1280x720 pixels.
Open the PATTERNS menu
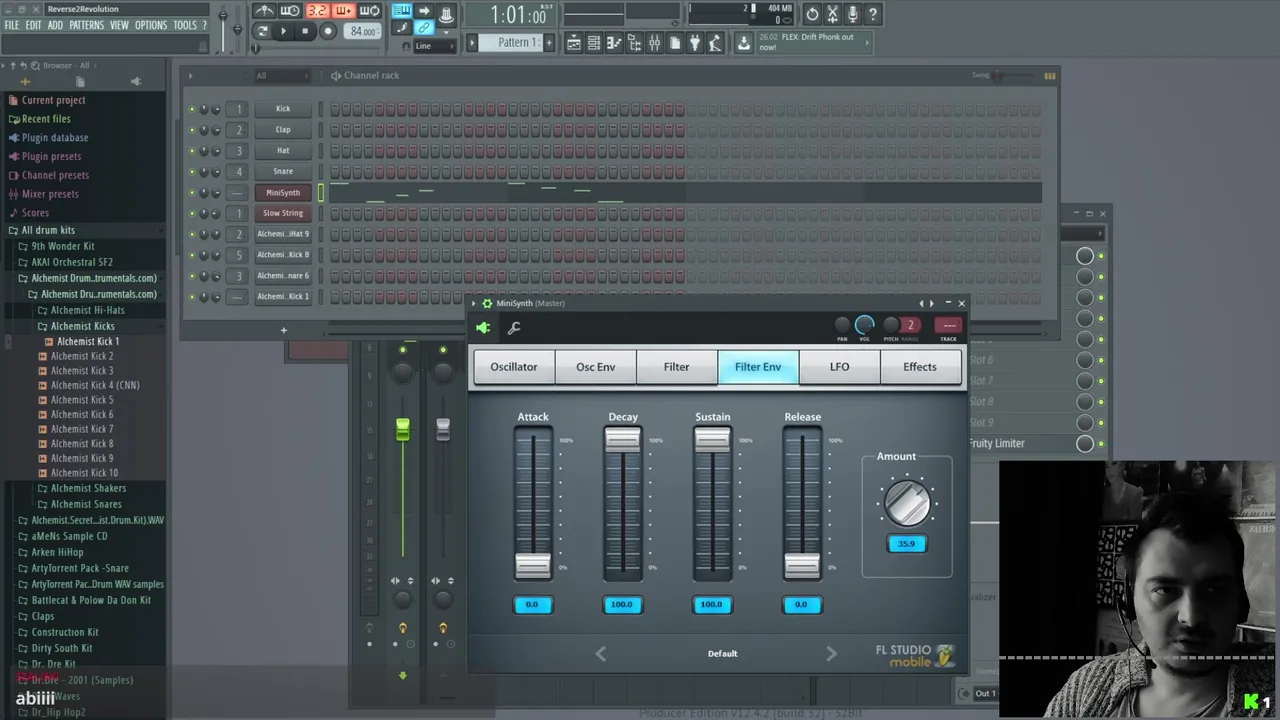point(86,25)
